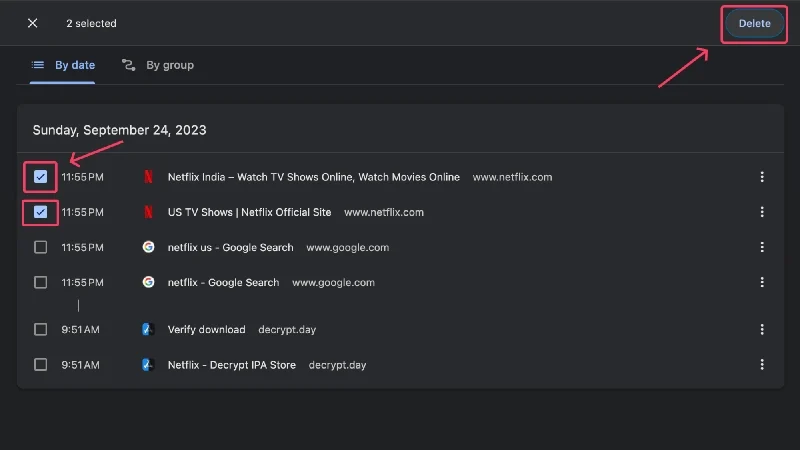The height and width of the screenshot is (450, 800).
Task: Click 9:51 AM time of Verify download entry
Action: point(81,330)
